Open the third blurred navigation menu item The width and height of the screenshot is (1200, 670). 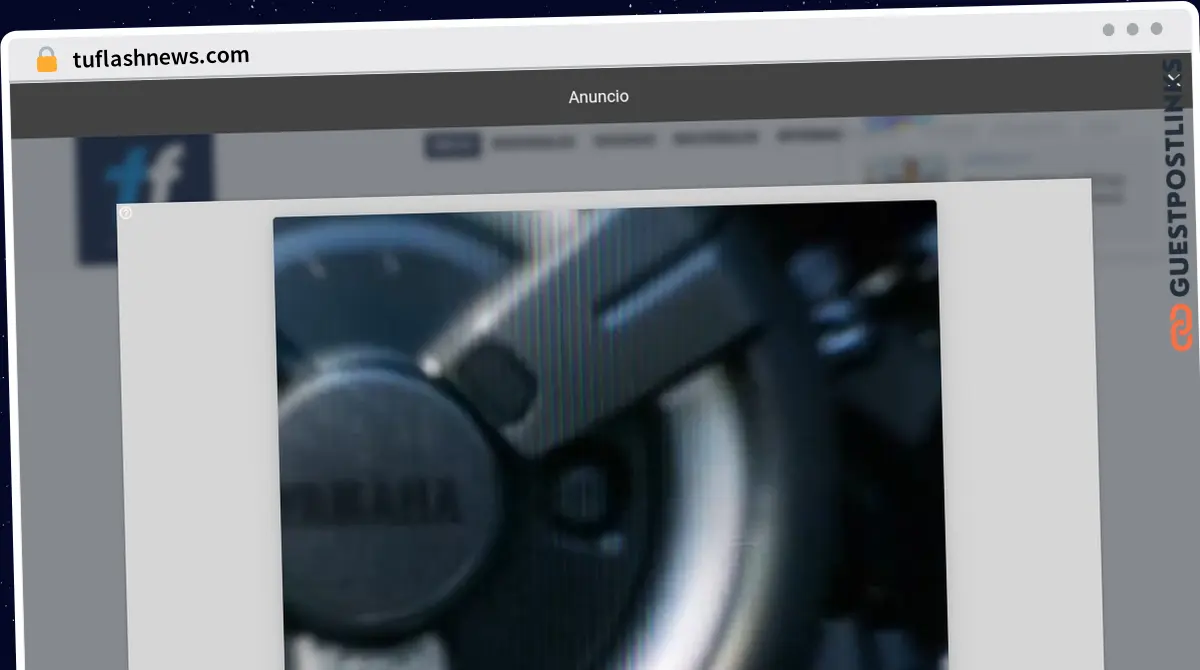[x=625, y=140]
